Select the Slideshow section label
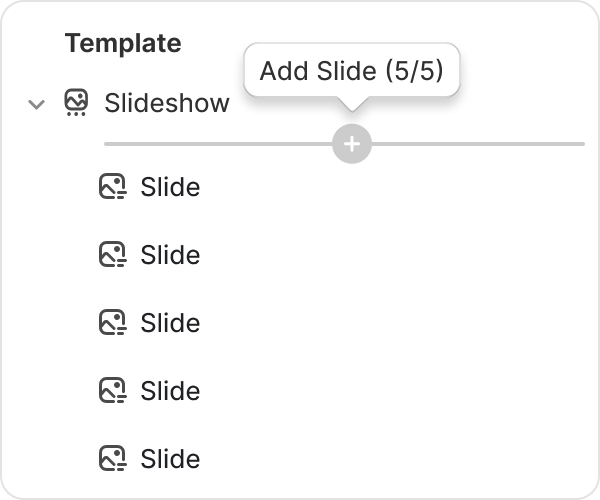This screenshot has height=500, width=600. (166, 102)
